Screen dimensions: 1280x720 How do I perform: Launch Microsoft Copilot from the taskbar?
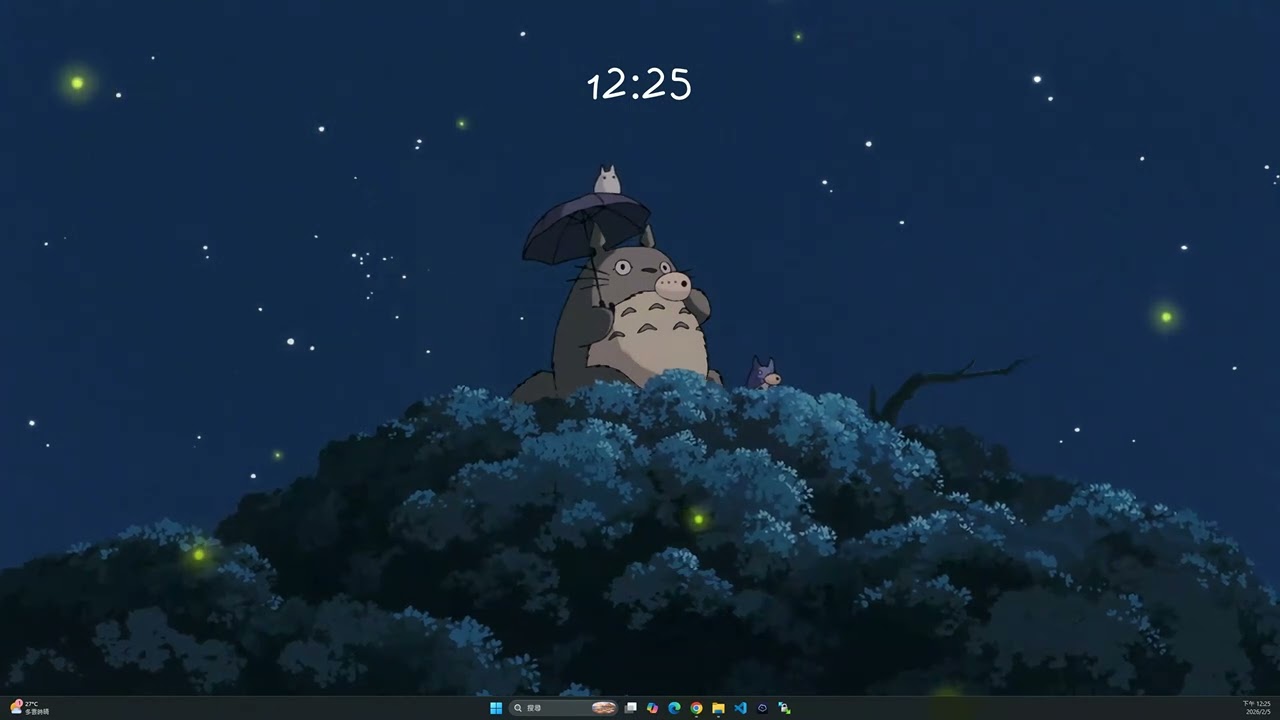tap(653, 708)
